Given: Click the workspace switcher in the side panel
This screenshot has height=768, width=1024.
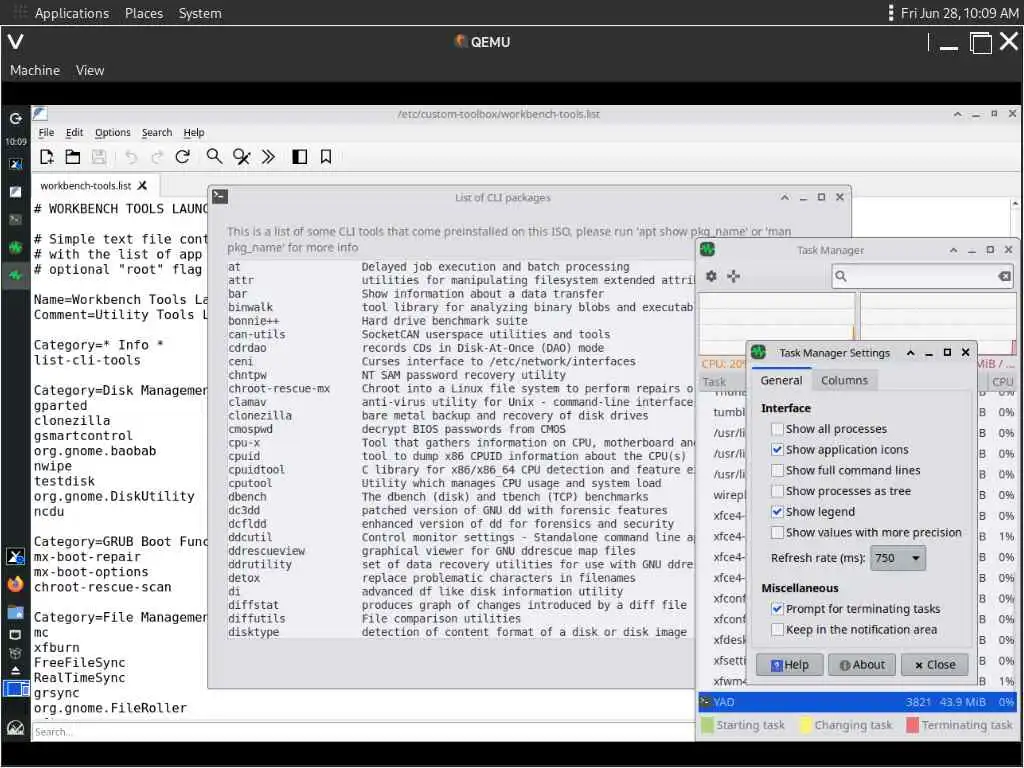Looking at the screenshot, I should tap(16, 689).
